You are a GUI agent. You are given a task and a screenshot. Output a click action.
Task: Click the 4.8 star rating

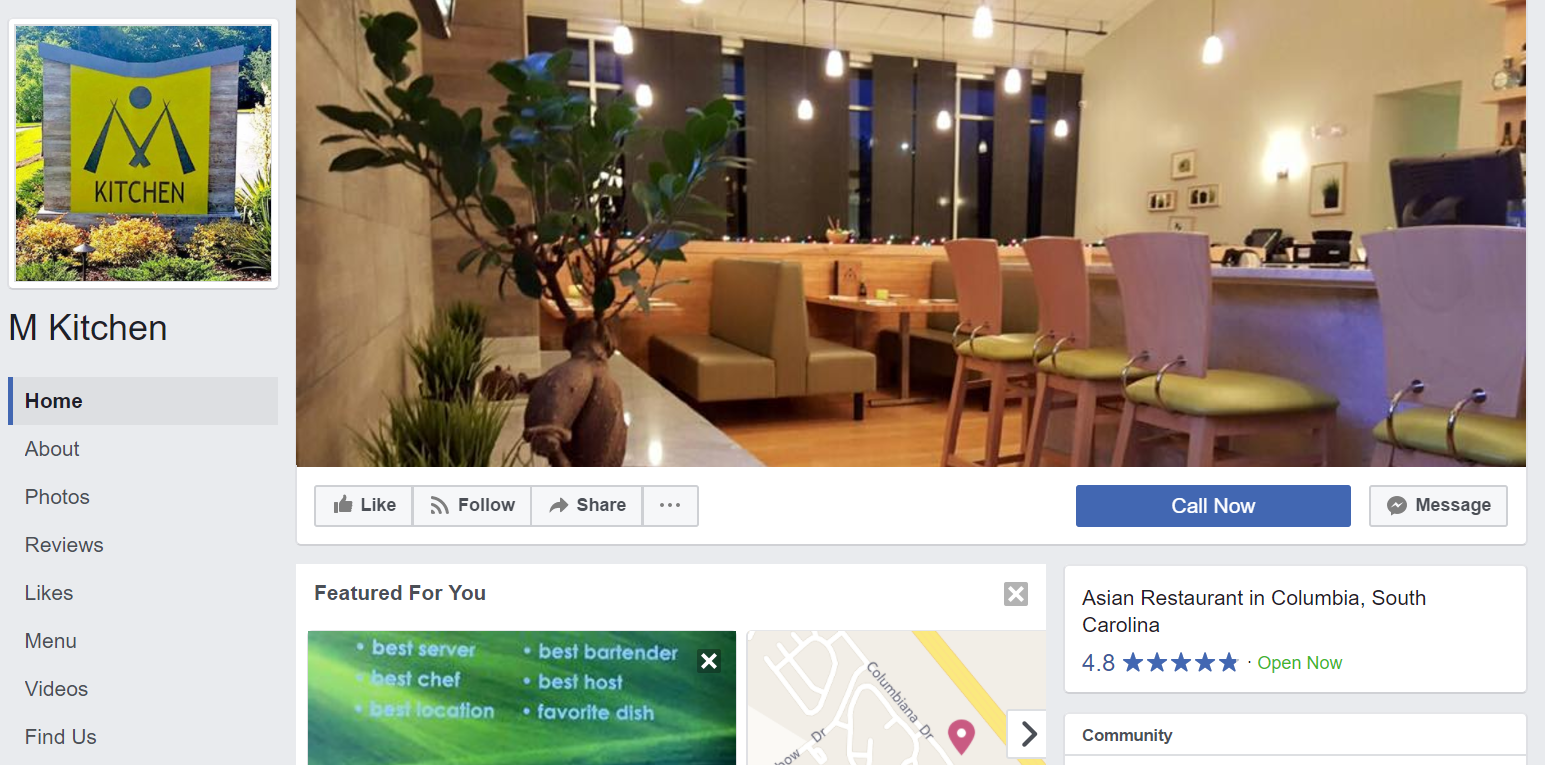coord(1160,663)
